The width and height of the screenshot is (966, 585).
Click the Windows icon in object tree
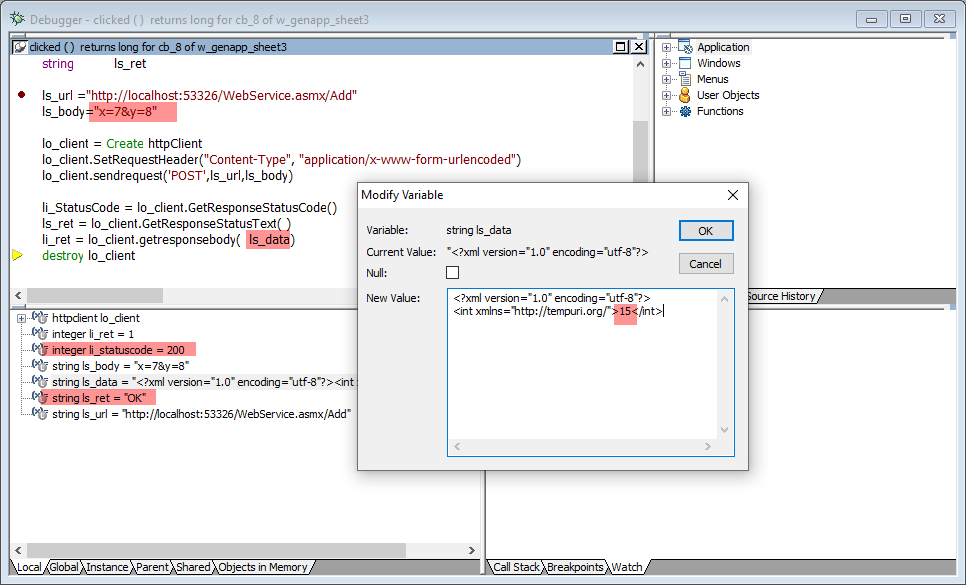tap(685, 63)
